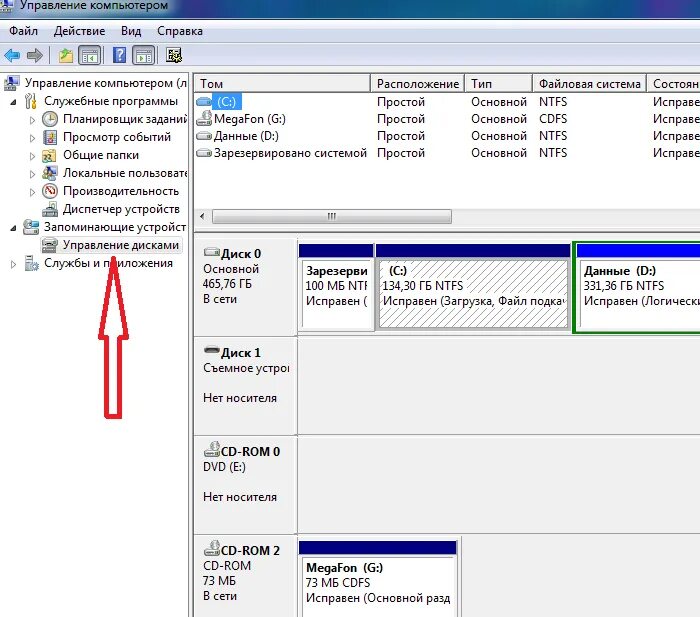The height and width of the screenshot is (617, 700).
Task: Click the System Tools wrench icon
Action: (x=30, y=101)
